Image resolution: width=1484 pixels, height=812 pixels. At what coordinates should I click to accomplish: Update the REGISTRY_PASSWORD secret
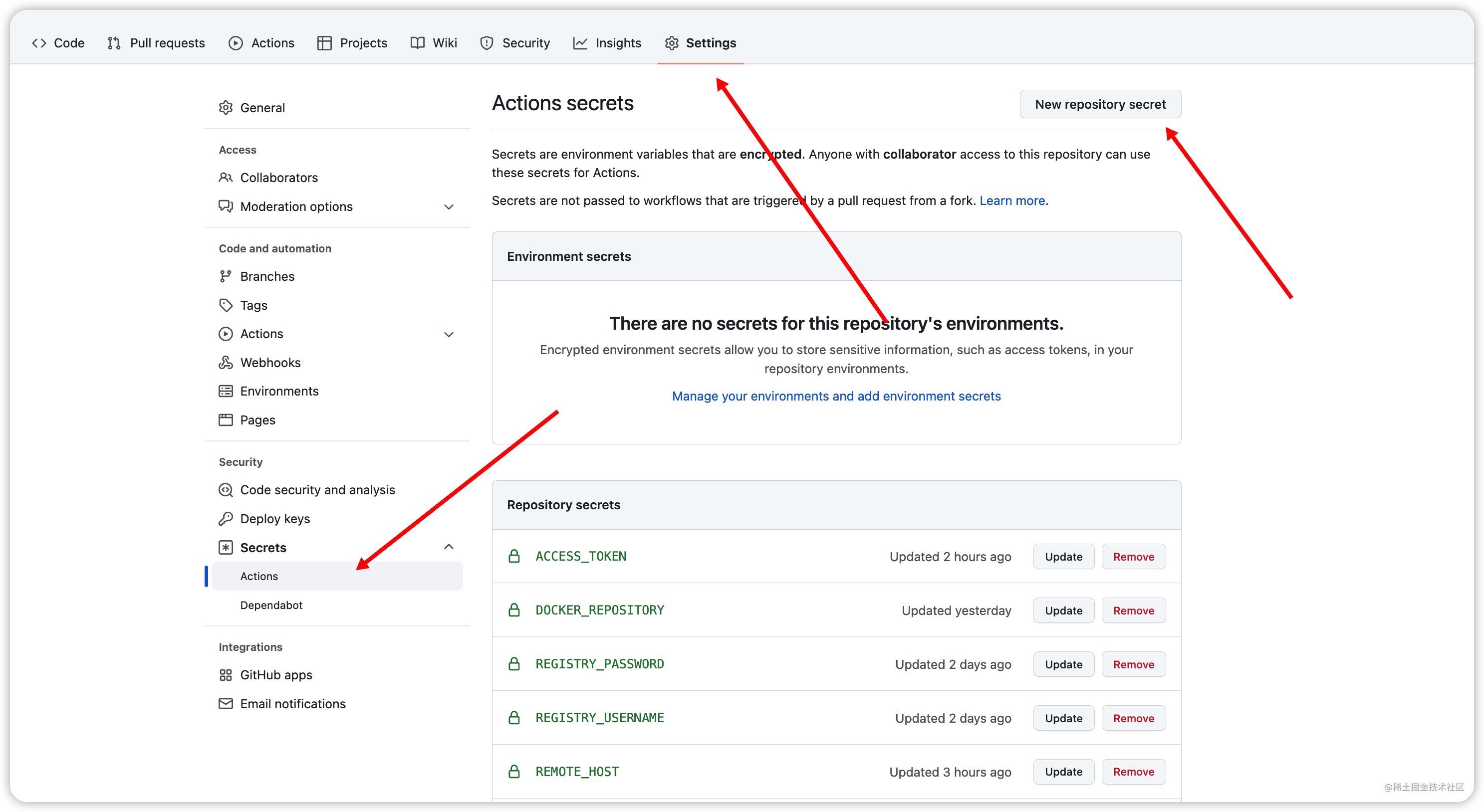1063,664
